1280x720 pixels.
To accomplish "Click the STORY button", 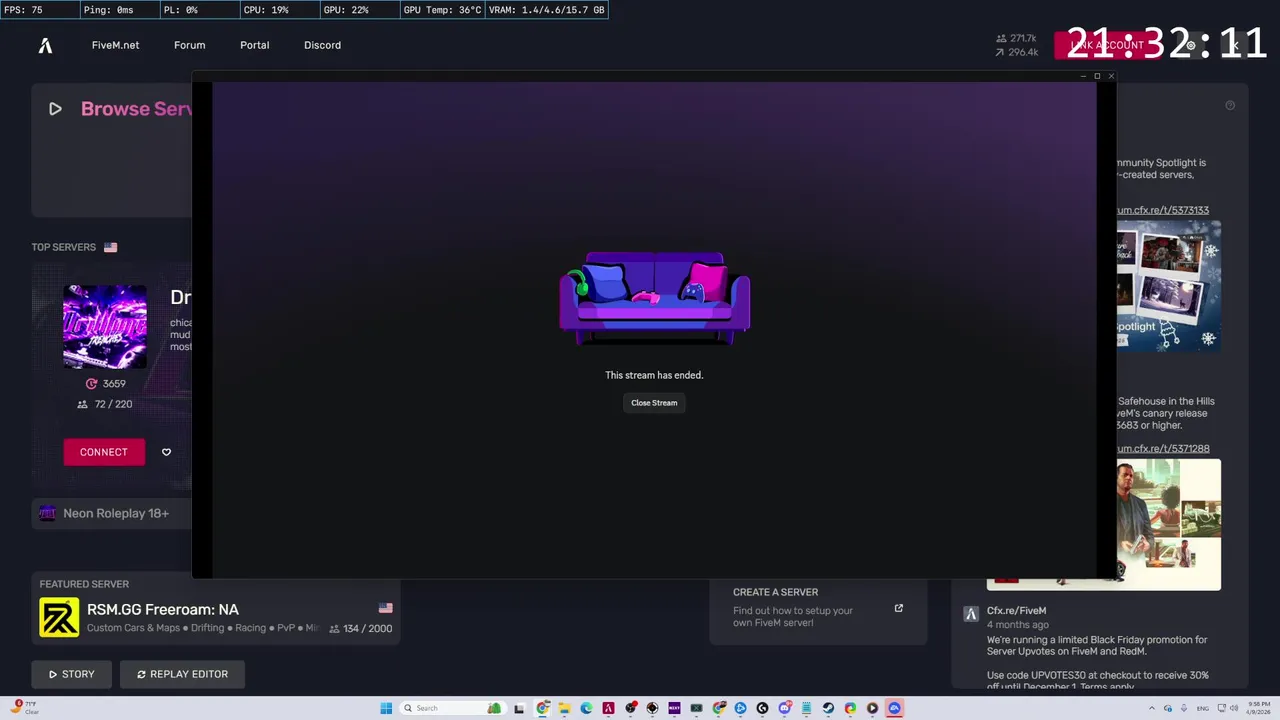I will click(x=71, y=674).
